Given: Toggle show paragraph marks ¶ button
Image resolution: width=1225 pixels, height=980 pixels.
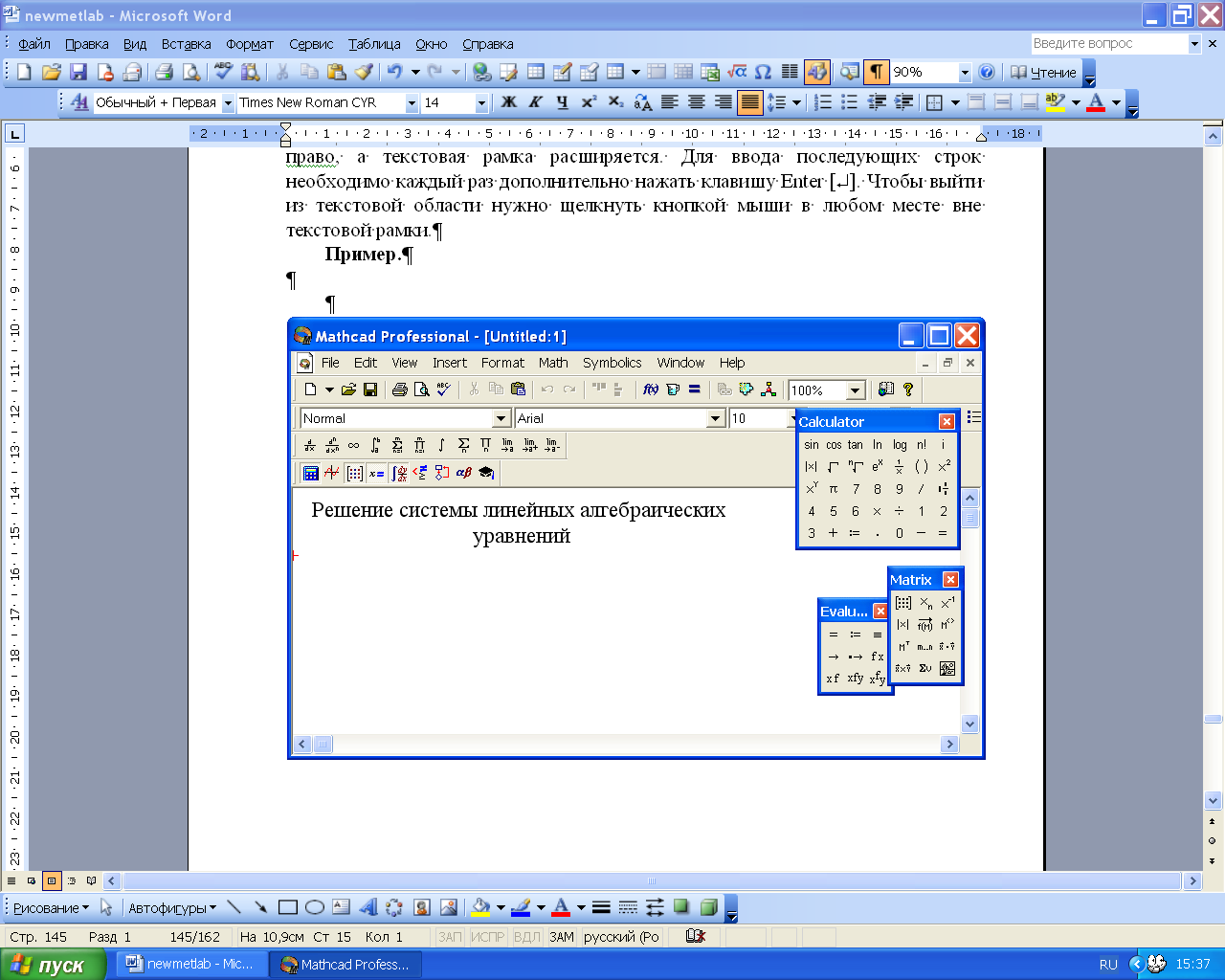Looking at the screenshot, I should (x=876, y=72).
